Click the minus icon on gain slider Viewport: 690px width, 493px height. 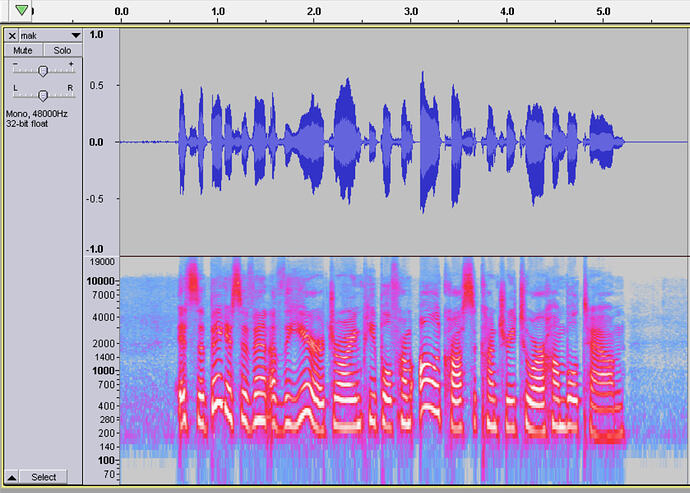[15, 64]
